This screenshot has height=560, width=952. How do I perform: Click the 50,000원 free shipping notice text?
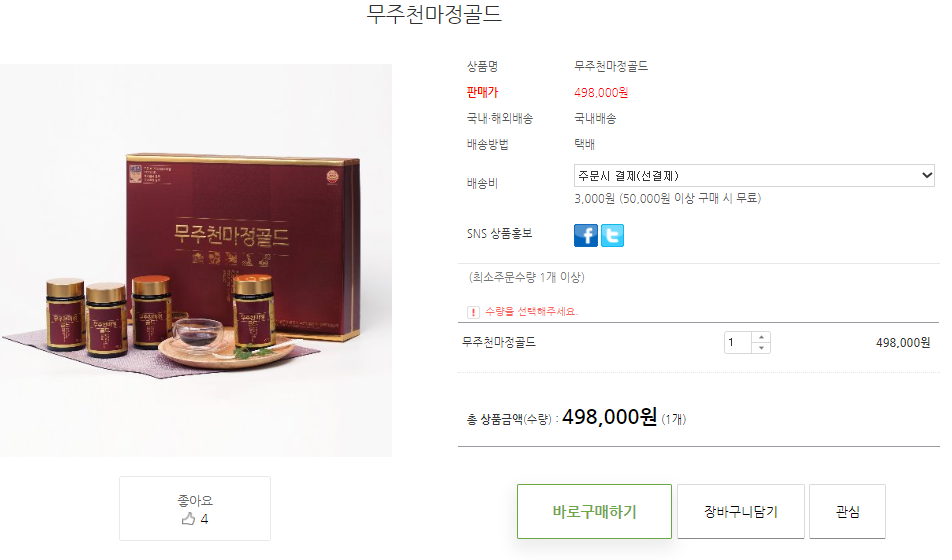coord(667,199)
